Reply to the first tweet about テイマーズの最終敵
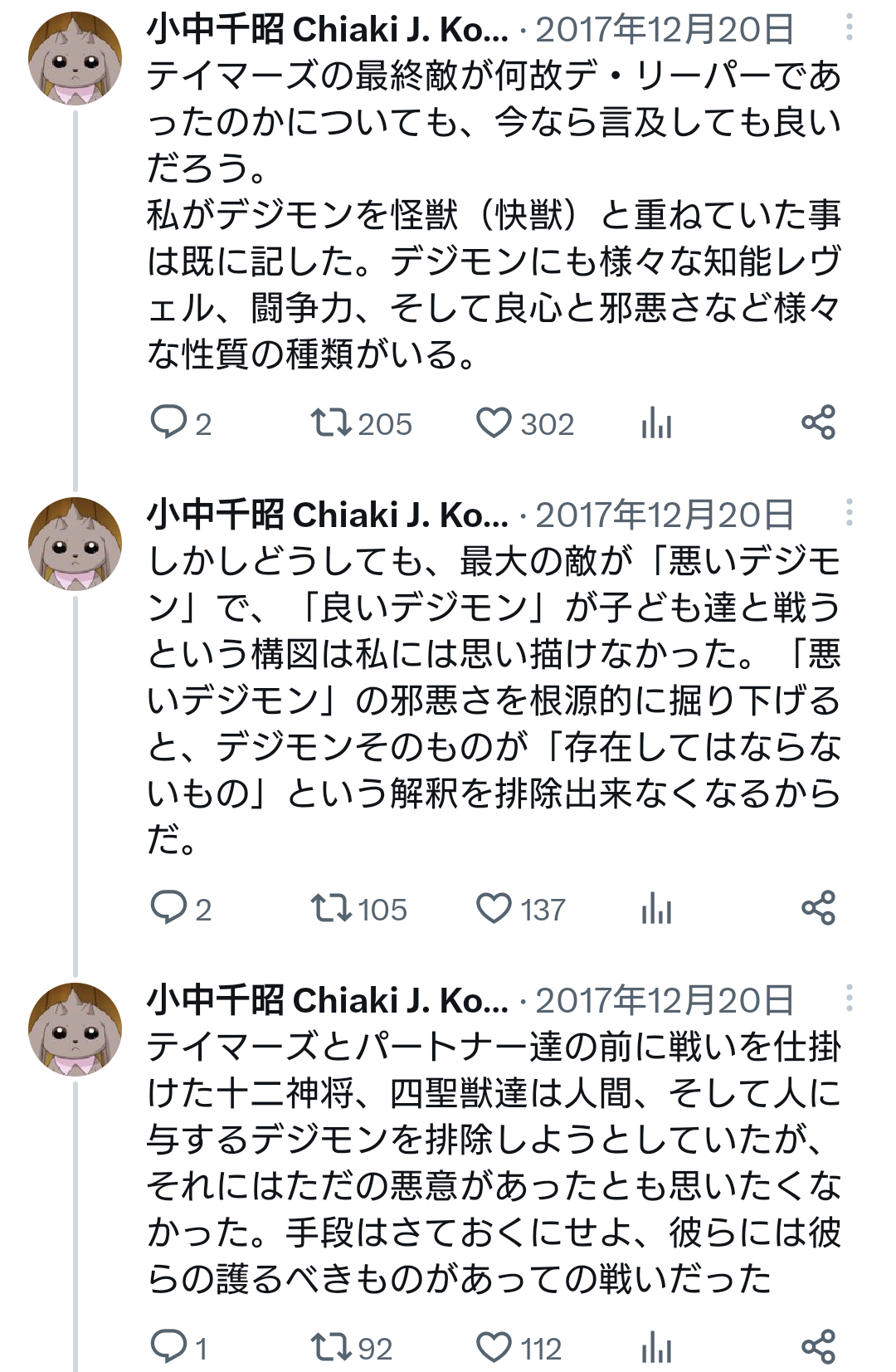The width and height of the screenshot is (896, 1372). [168, 422]
